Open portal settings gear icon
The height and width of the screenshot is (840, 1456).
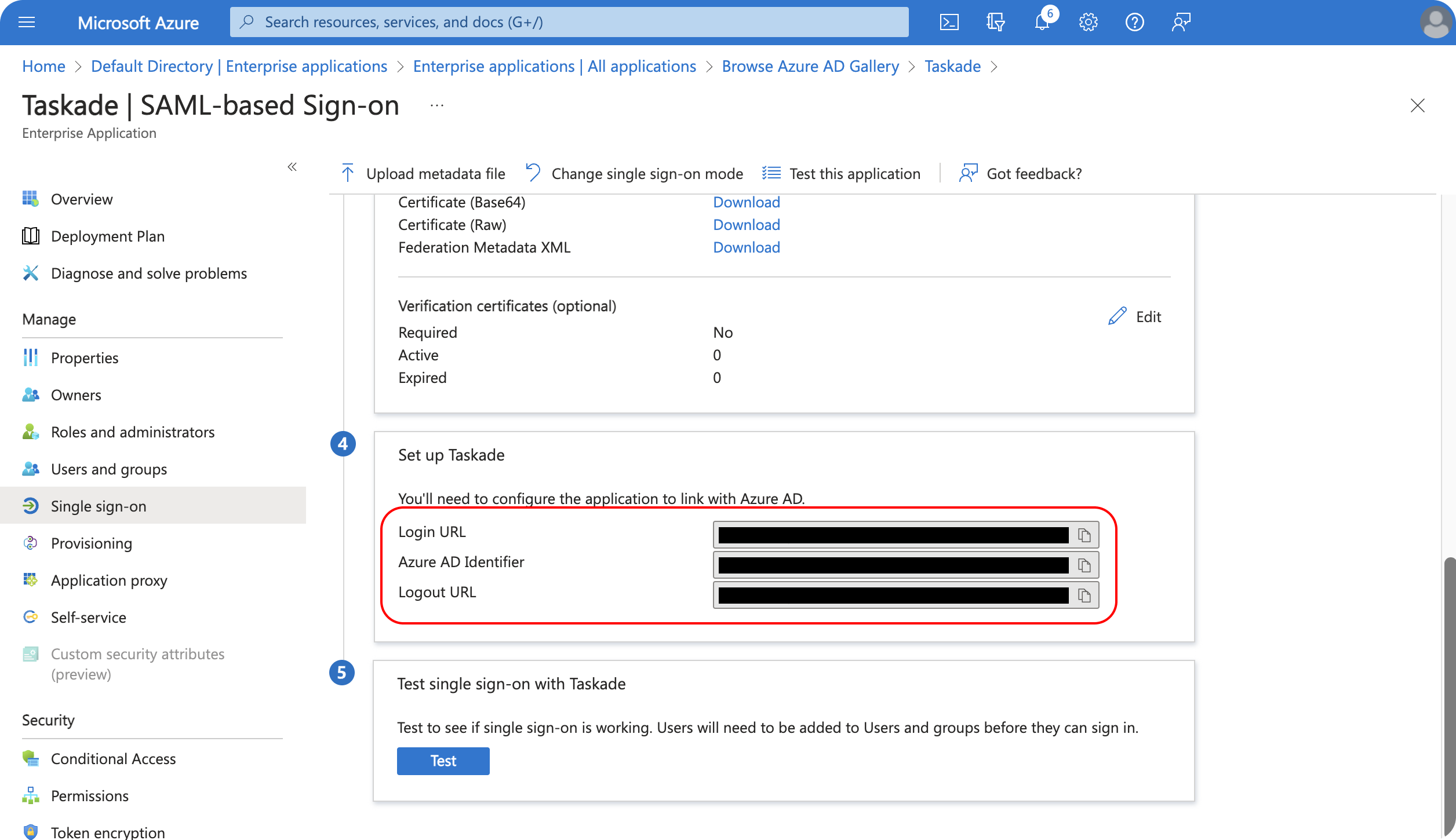[x=1088, y=22]
